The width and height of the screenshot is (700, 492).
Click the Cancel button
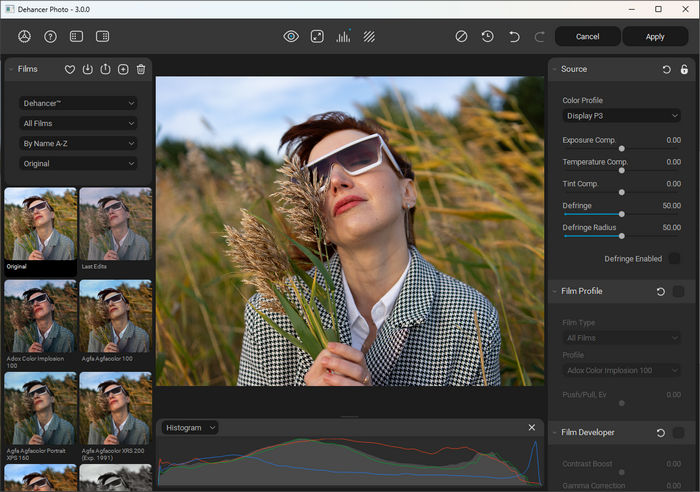pyautogui.click(x=588, y=37)
